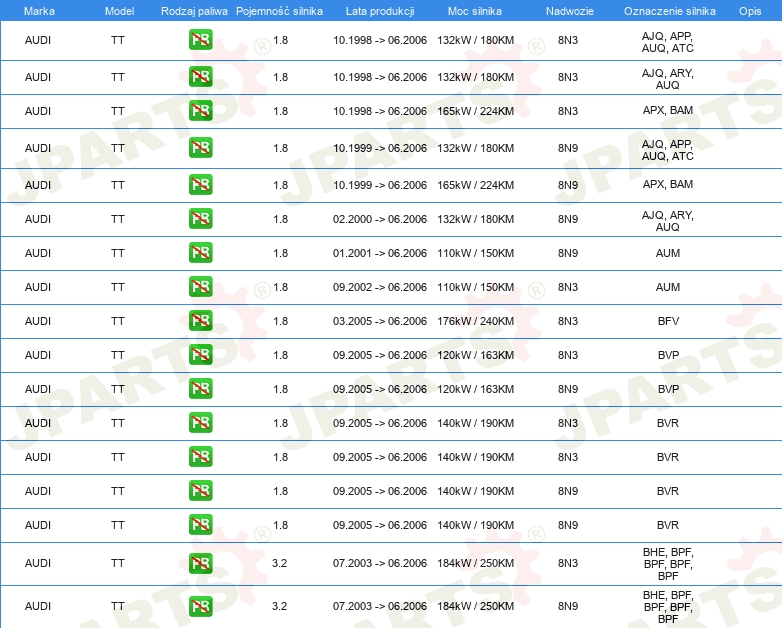Viewport: 782px width, 628px height.
Task: Click 165kW / 224KM in the 8N3 row
Action: coord(476,111)
